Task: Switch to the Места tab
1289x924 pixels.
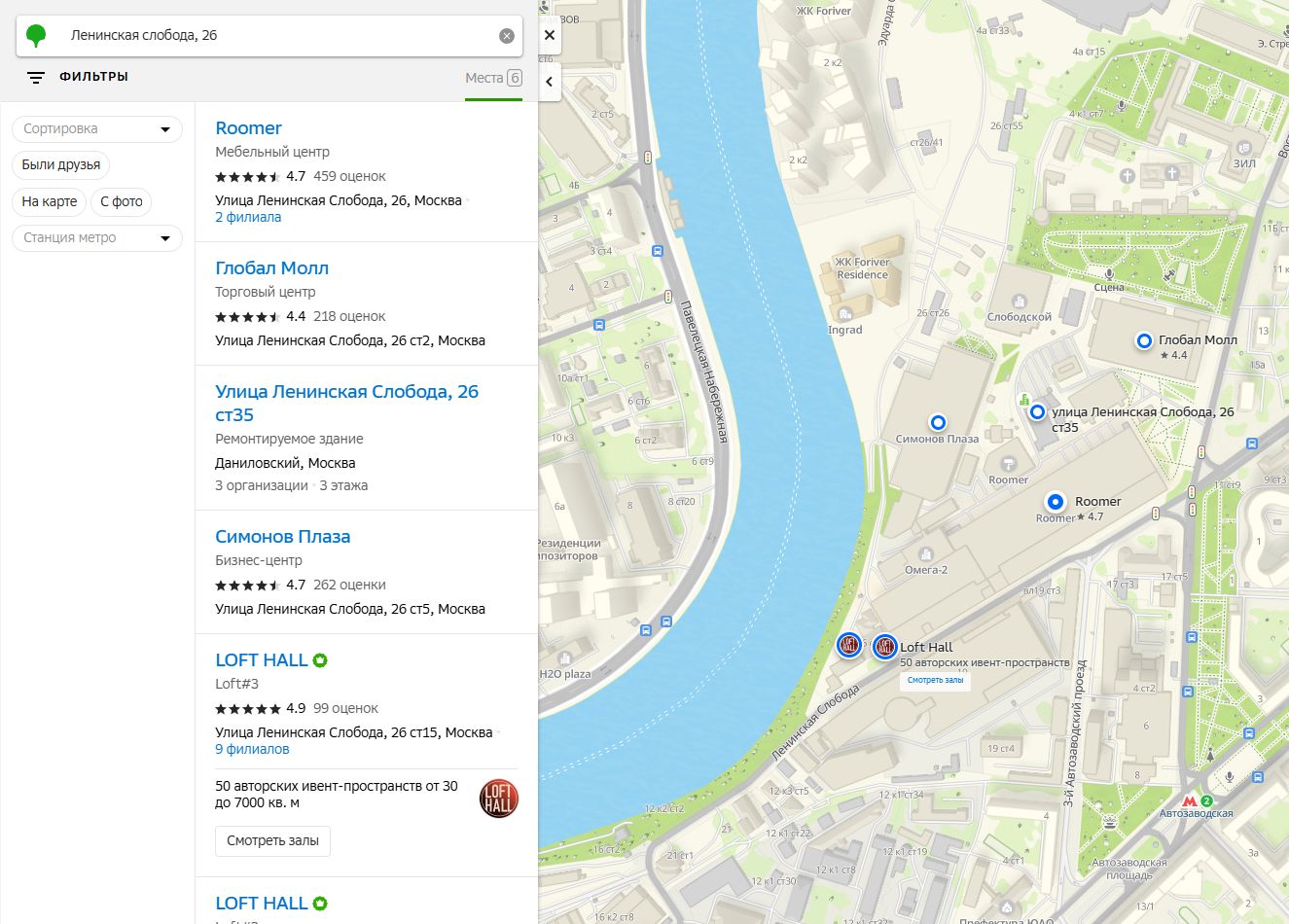Action: [492, 78]
